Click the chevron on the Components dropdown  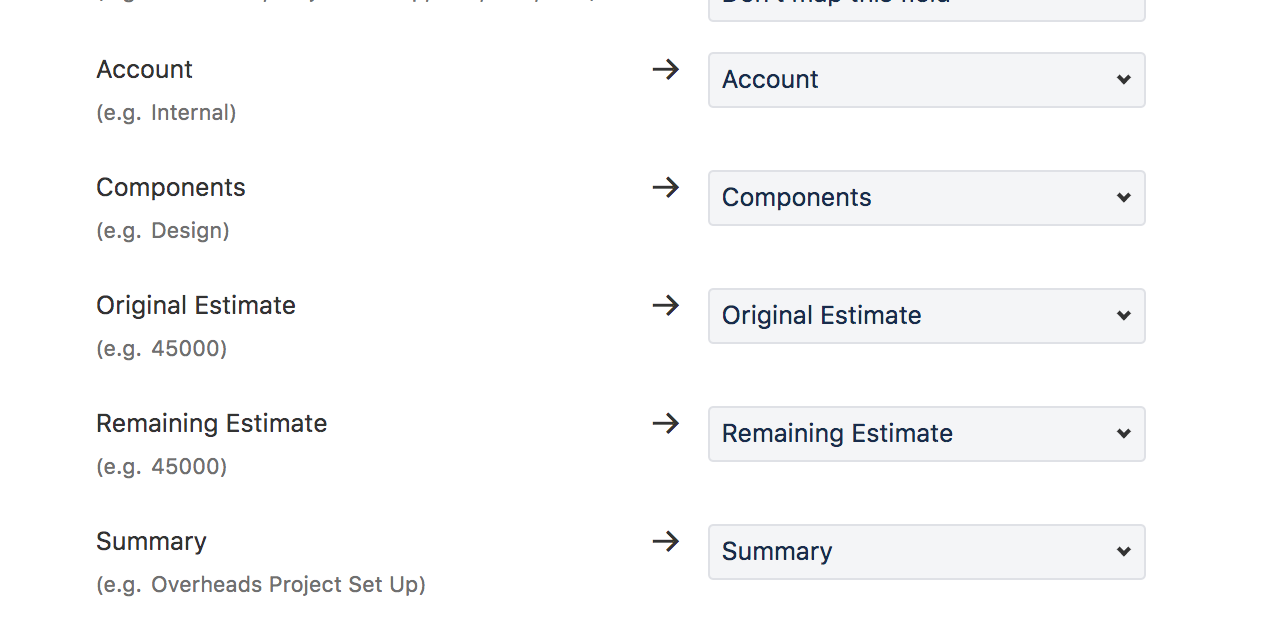tap(1124, 198)
